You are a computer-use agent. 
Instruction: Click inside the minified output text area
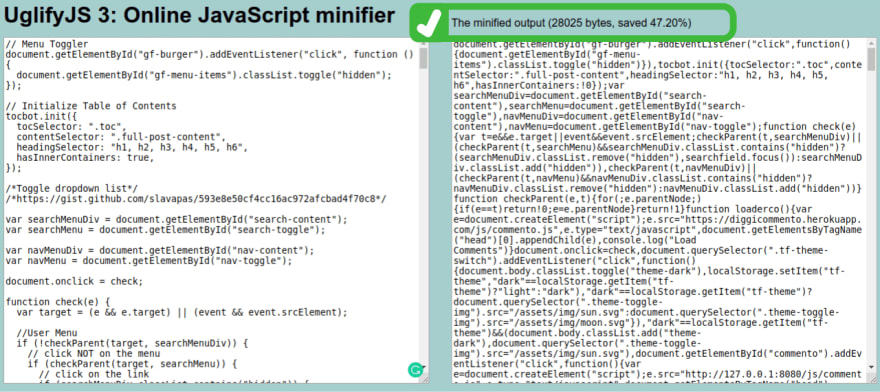pyautogui.click(x=660, y=211)
